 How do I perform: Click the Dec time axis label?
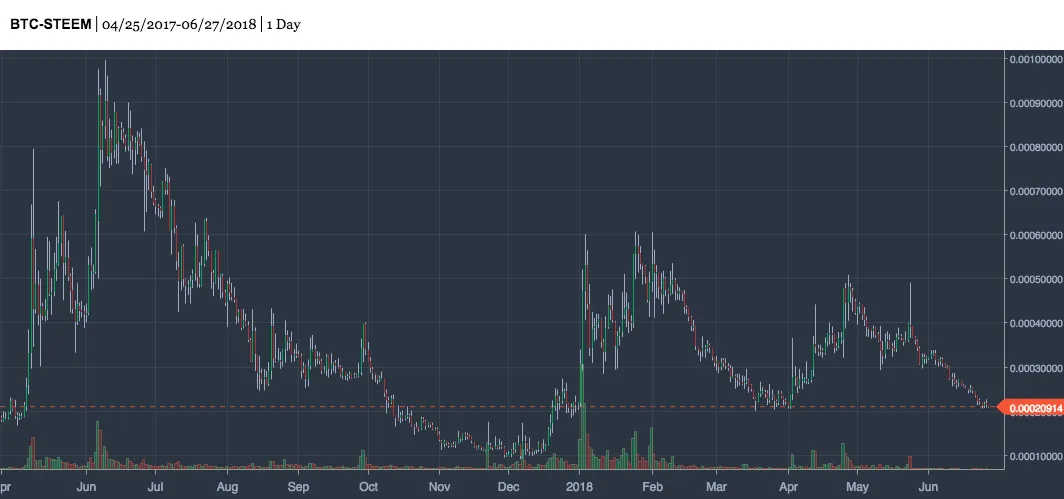point(509,487)
